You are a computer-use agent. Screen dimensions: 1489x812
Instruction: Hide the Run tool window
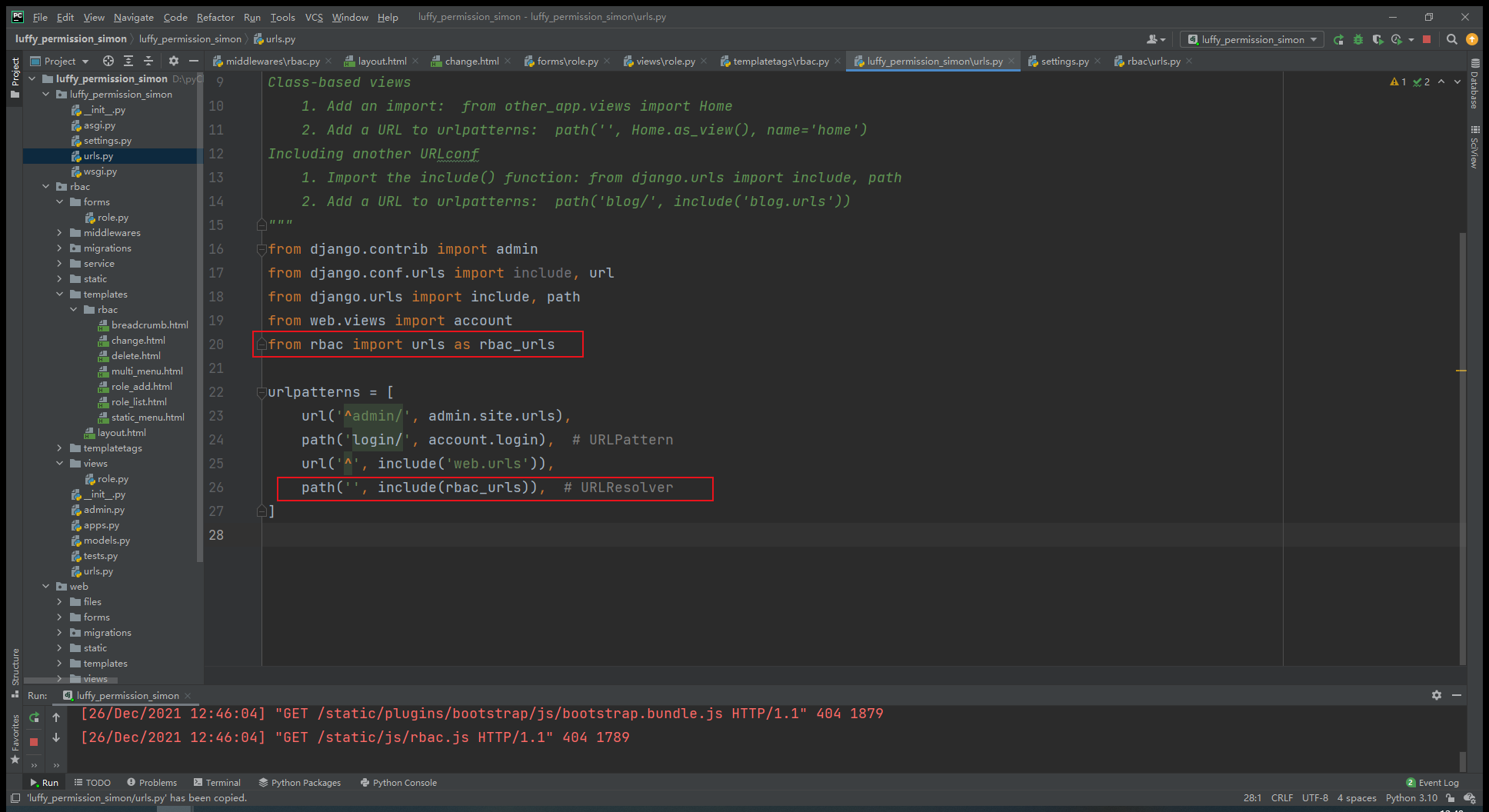pos(1457,695)
